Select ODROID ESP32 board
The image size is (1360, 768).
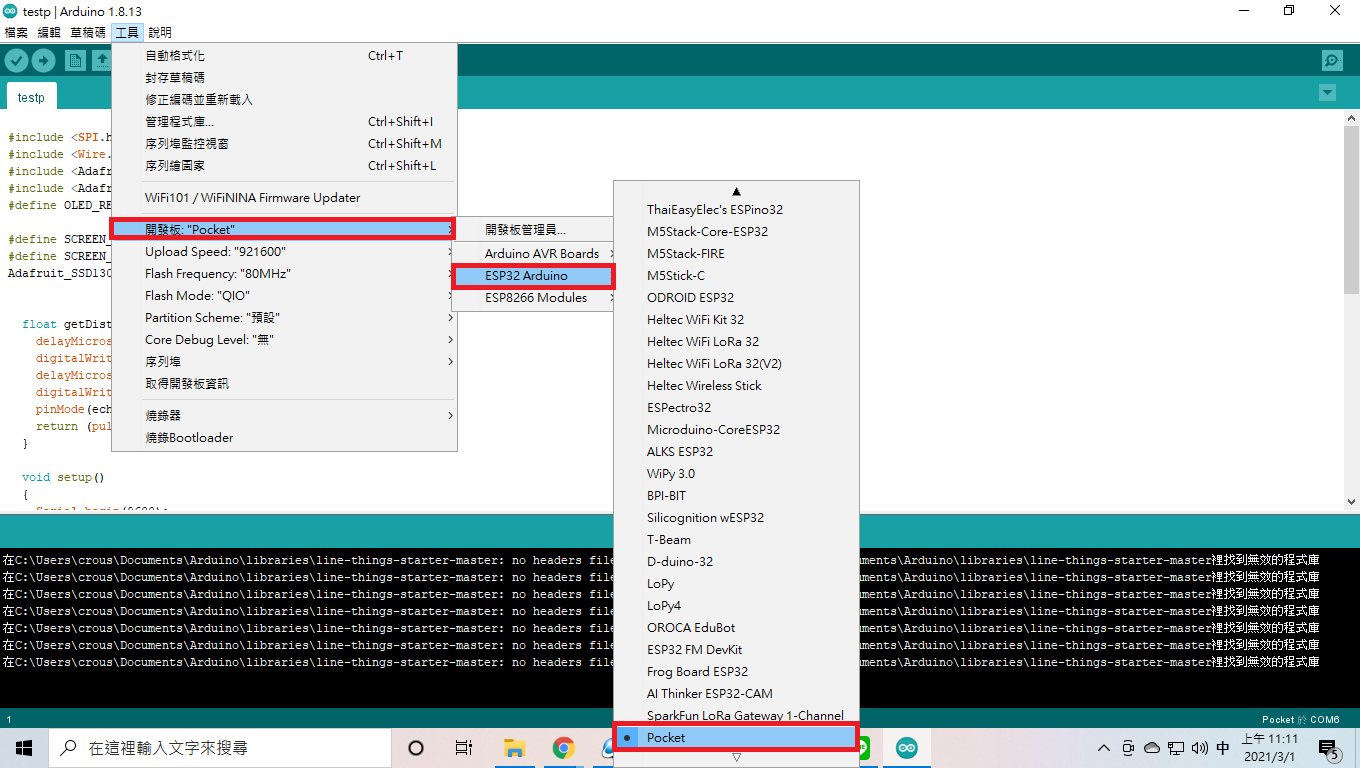pyautogui.click(x=737, y=298)
